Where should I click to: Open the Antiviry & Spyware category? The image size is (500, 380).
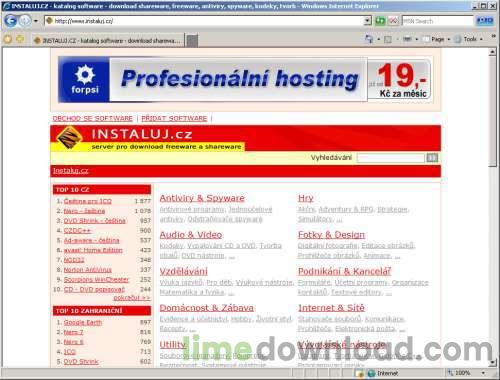coord(202,198)
